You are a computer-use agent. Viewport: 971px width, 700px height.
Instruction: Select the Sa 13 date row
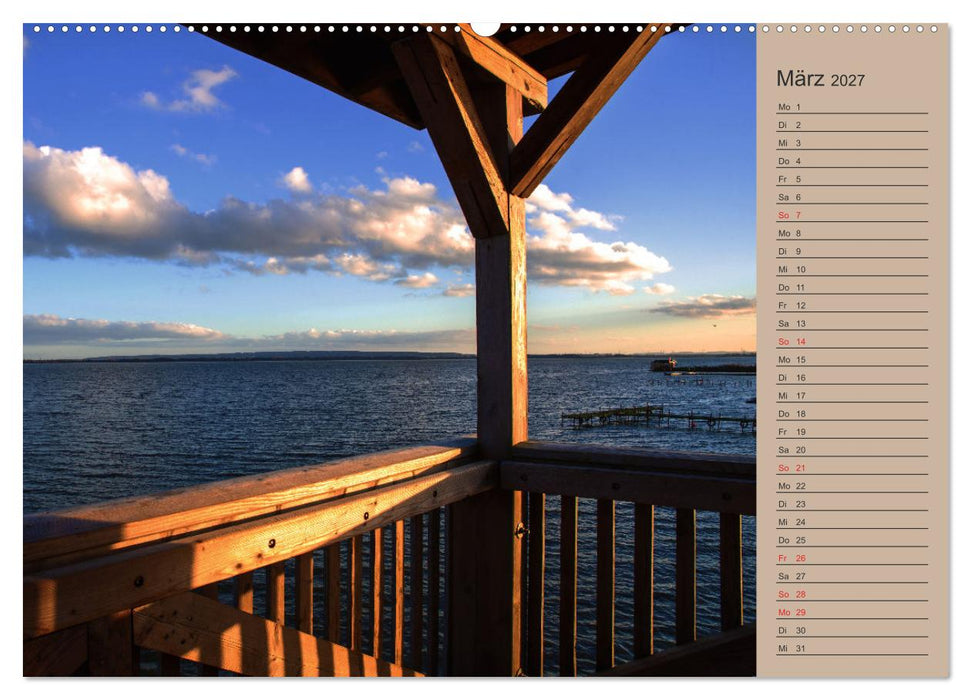pyautogui.click(x=852, y=323)
